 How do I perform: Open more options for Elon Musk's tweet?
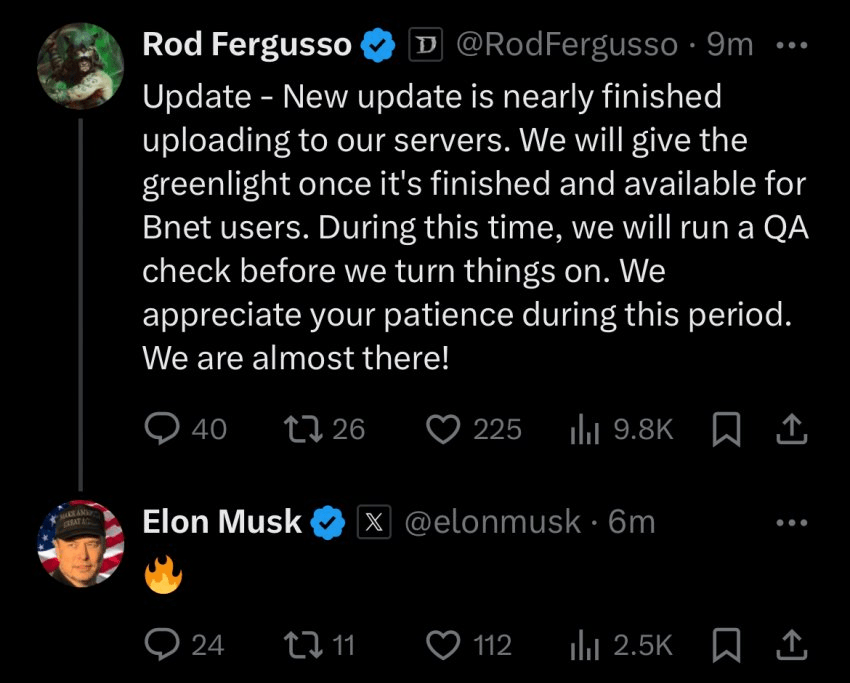(792, 522)
